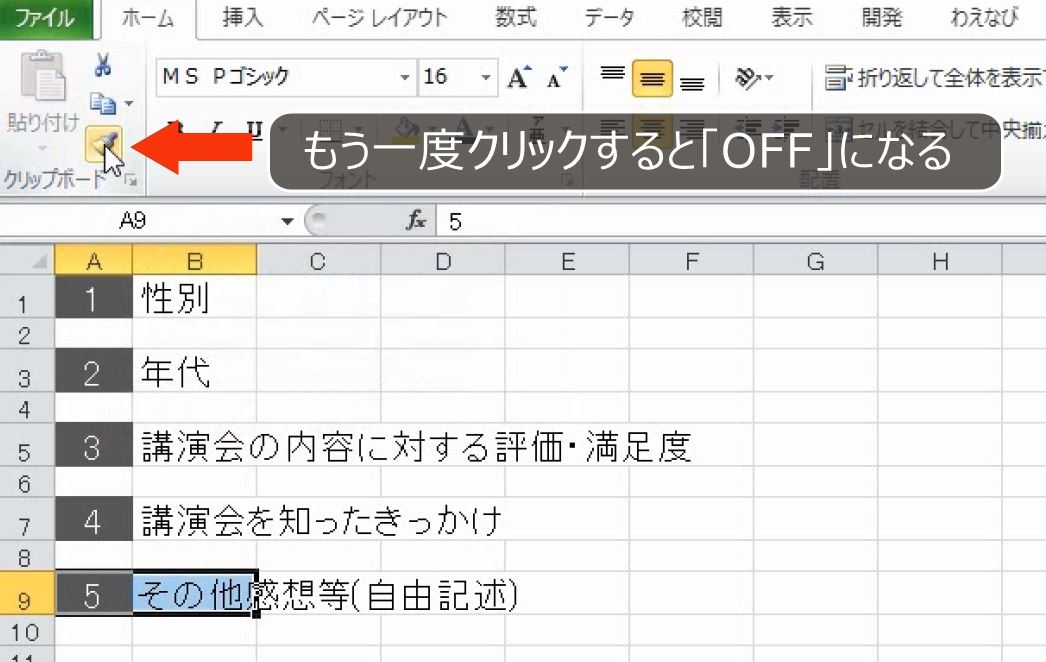Viewport: 1046px width, 662px height.
Task: Click the Cut scissors icon
Action: pos(103,65)
